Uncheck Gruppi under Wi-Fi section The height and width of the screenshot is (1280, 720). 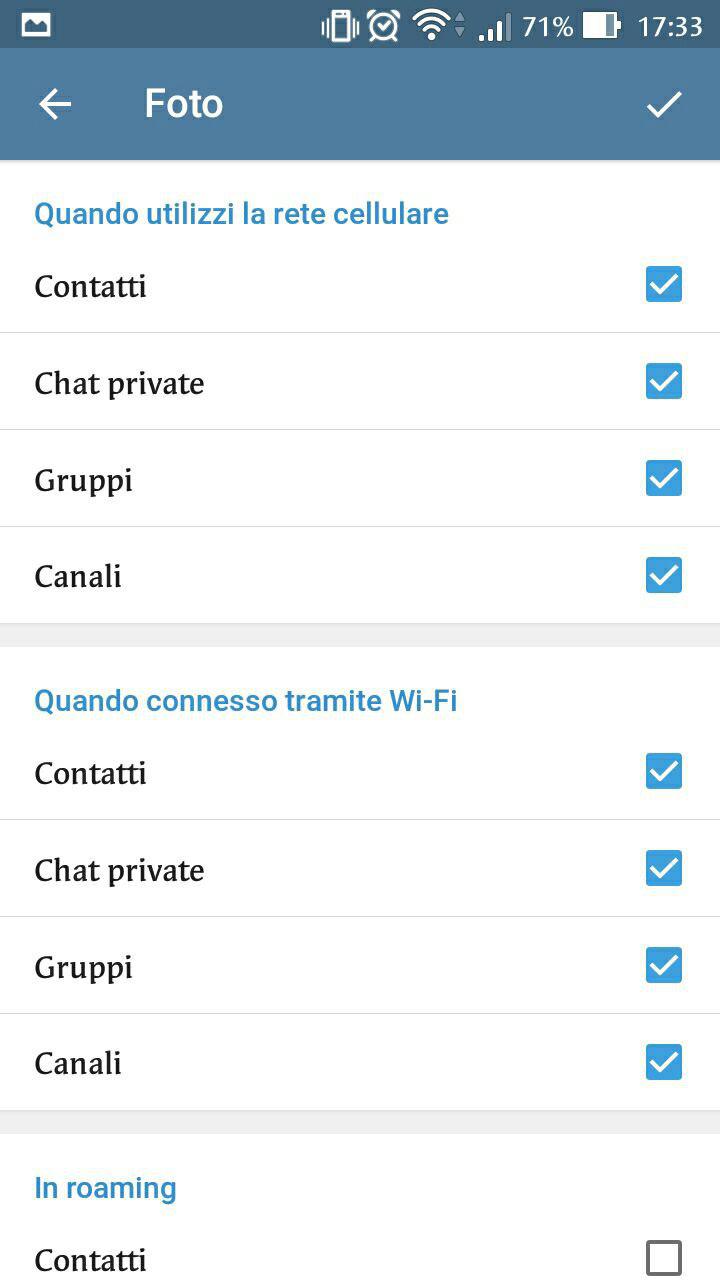(664, 966)
